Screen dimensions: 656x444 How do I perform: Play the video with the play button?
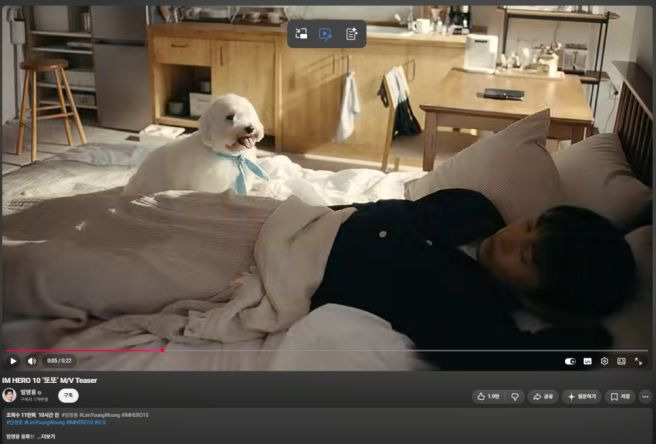13,361
